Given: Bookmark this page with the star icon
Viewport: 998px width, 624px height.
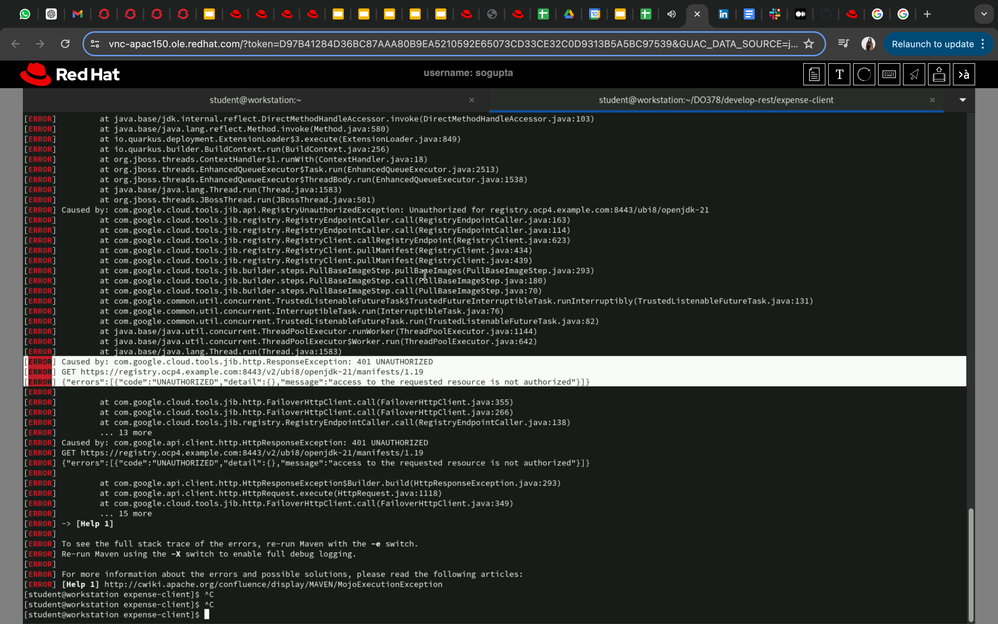Looking at the screenshot, I should [x=808, y=44].
